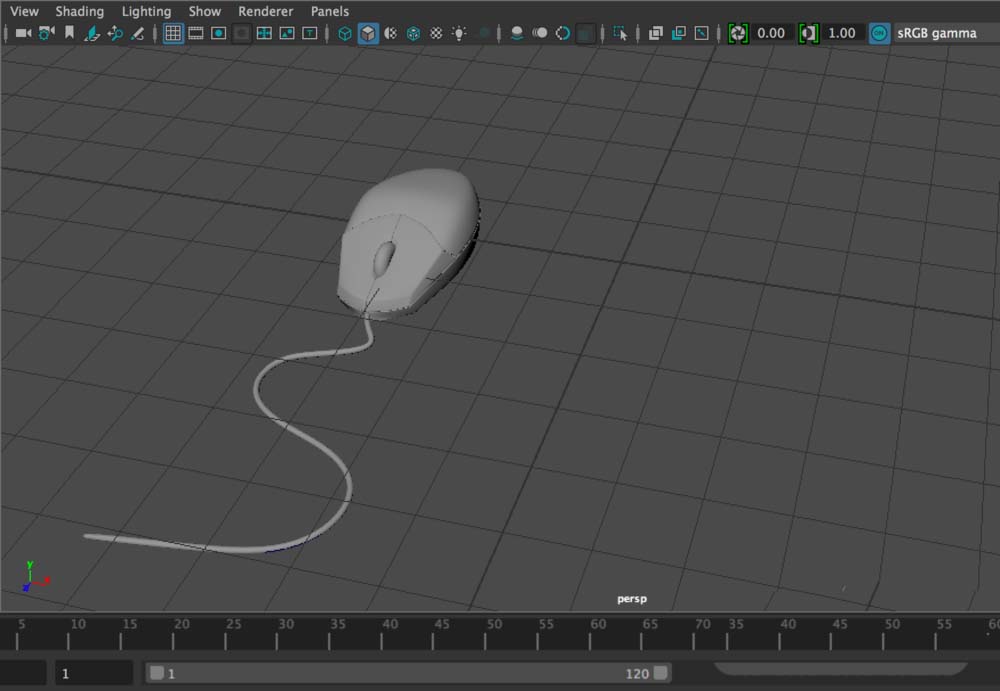This screenshot has width=1000, height=691.
Task: Click frame 50 on the time slider
Action: (x=494, y=630)
